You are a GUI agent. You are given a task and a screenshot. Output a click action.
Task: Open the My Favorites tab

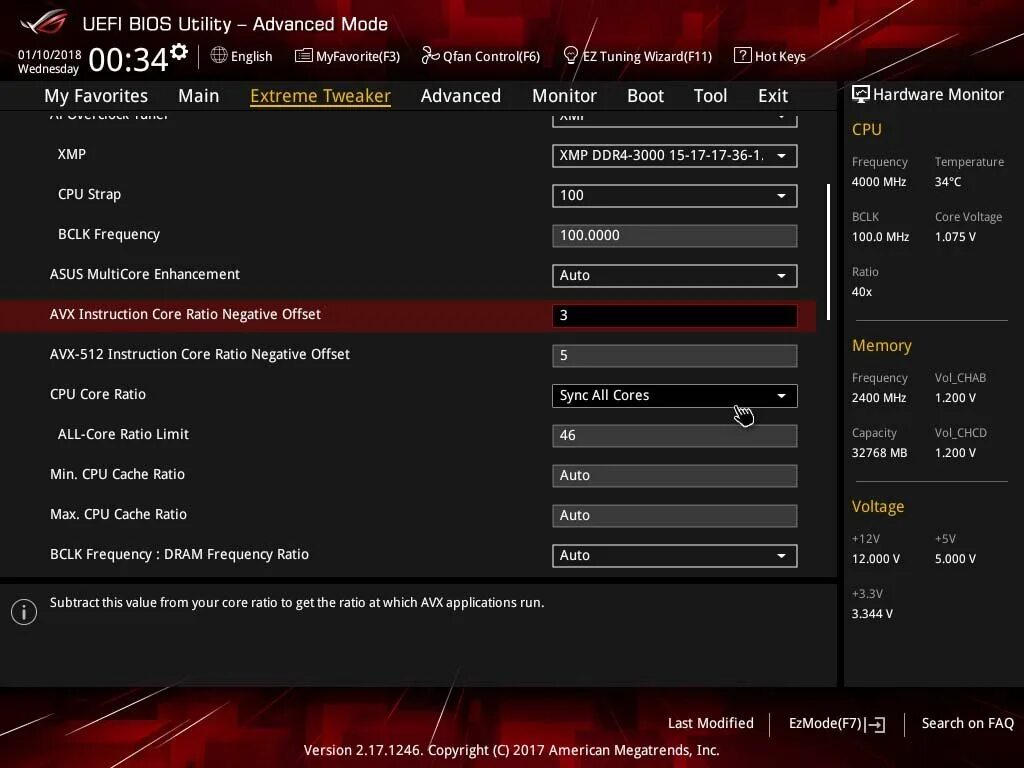click(x=96, y=96)
